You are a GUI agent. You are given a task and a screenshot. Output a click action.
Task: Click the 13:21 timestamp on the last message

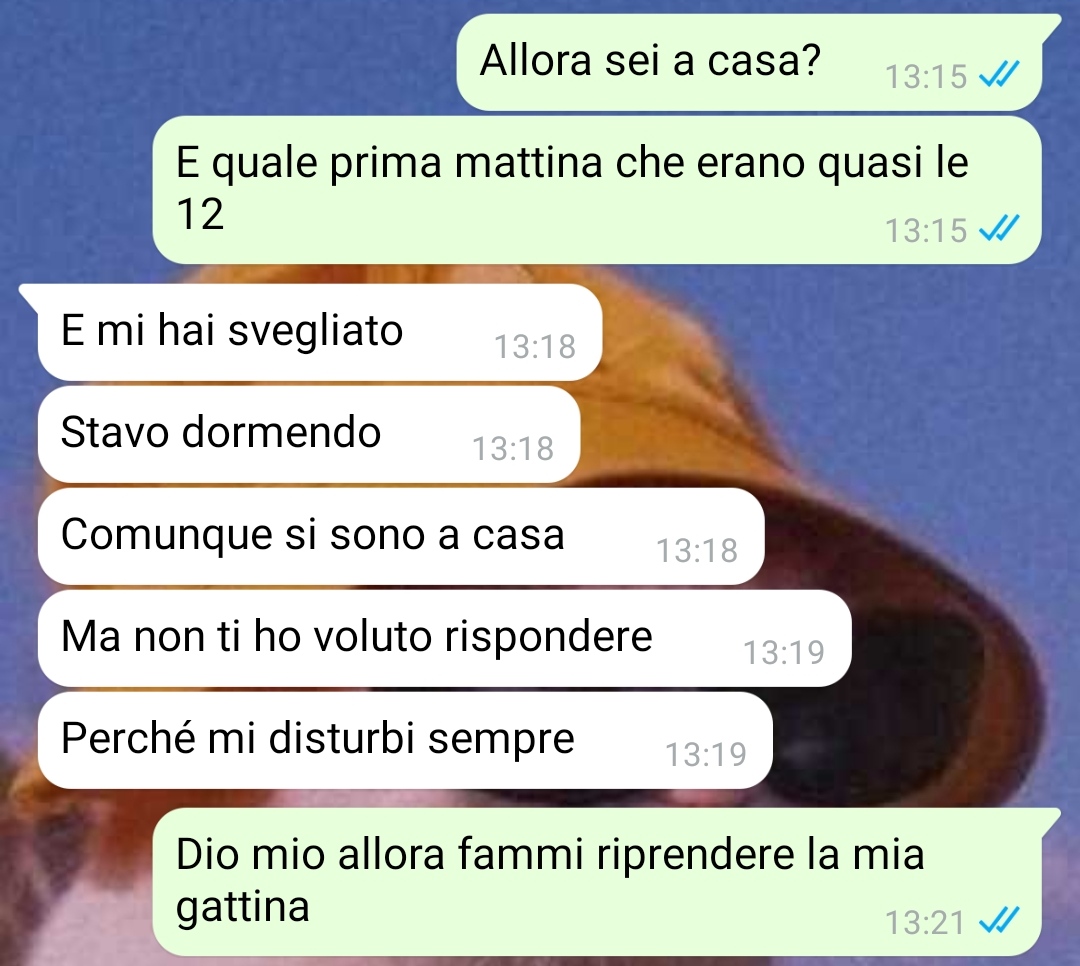(924, 923)
